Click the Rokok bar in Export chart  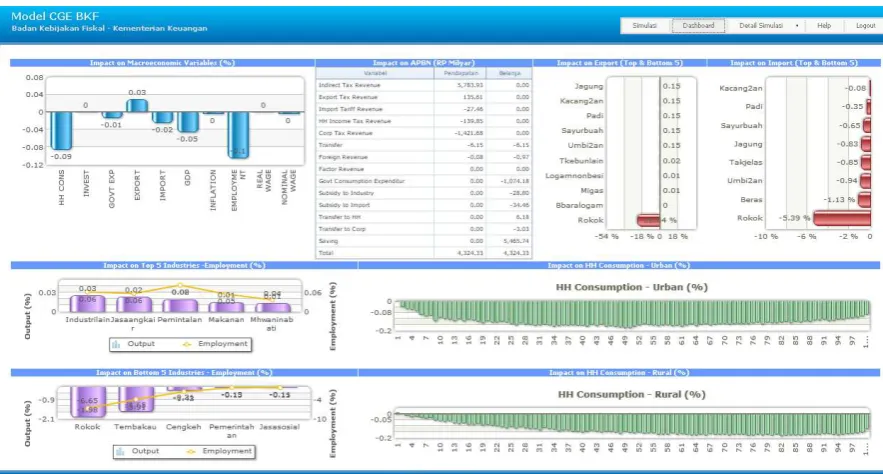pyautogui.click(x=648, y=220)
